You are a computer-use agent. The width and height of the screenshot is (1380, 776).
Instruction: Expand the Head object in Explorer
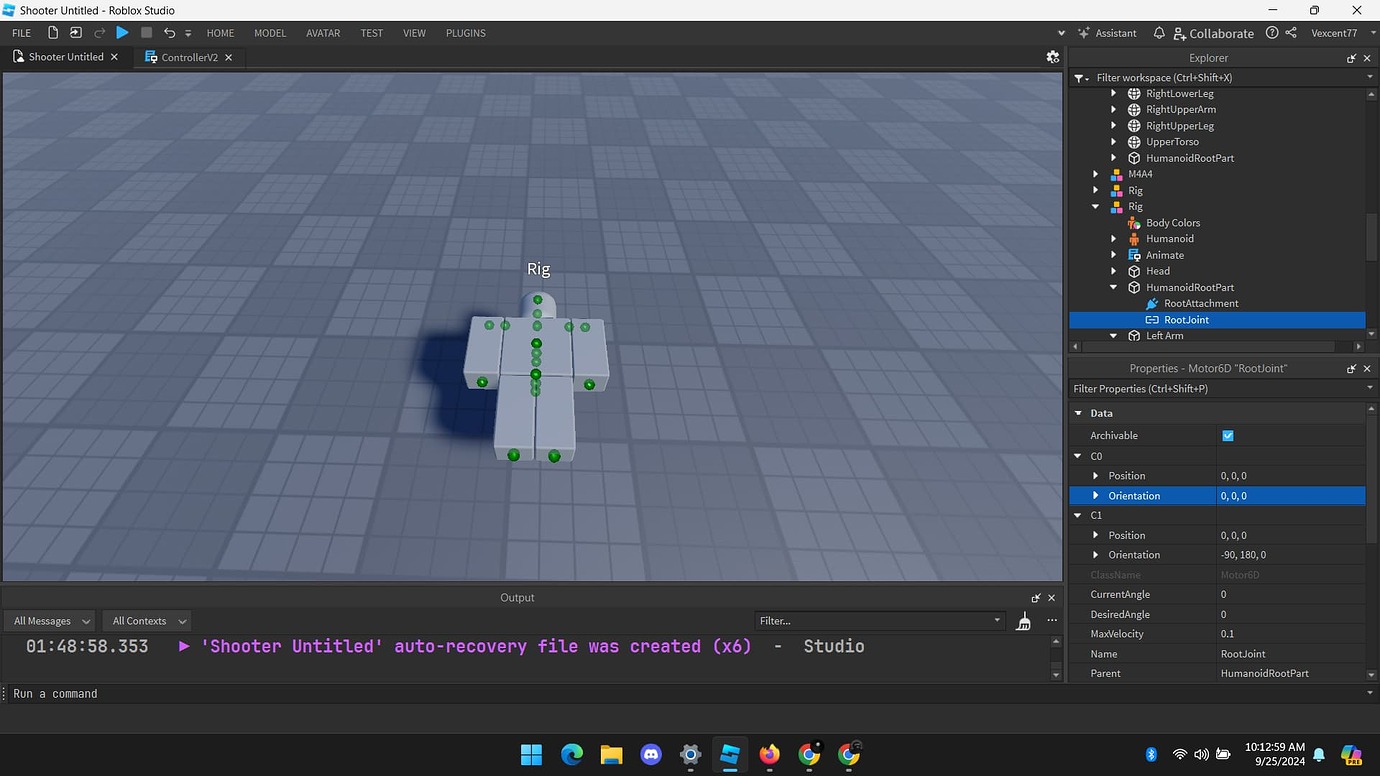1114,270
